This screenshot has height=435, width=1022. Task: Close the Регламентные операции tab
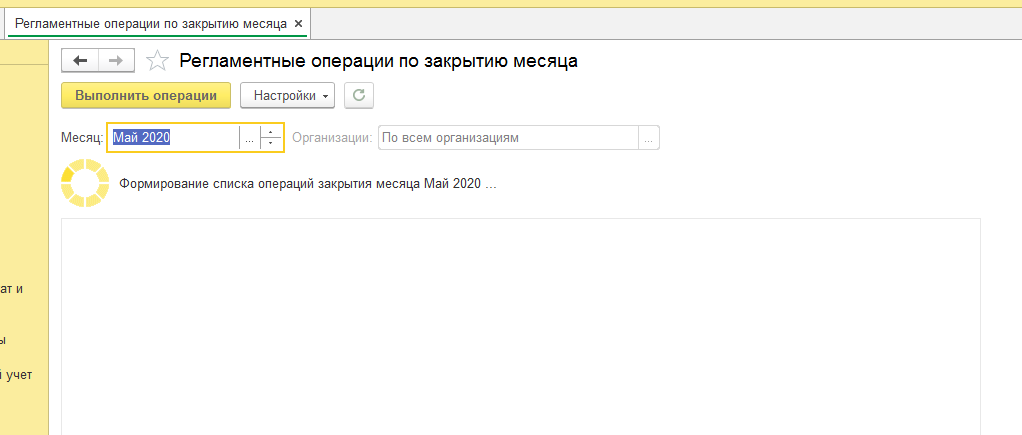[x=299, y=24]
